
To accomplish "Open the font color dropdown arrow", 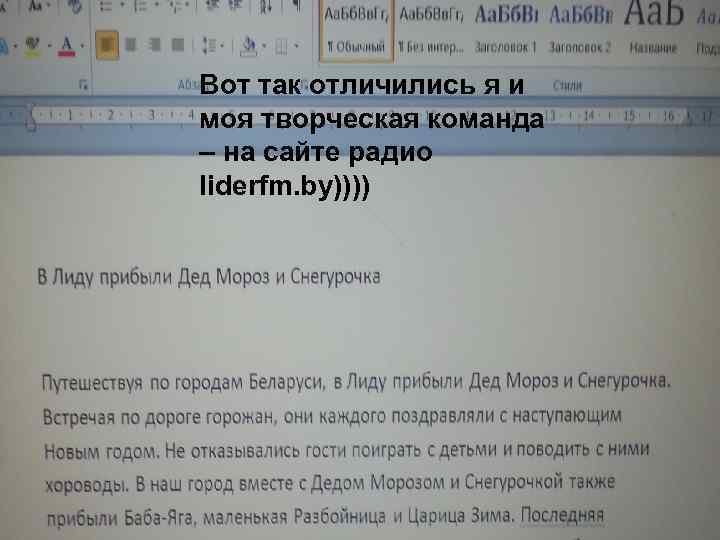I will coord(82,46).
